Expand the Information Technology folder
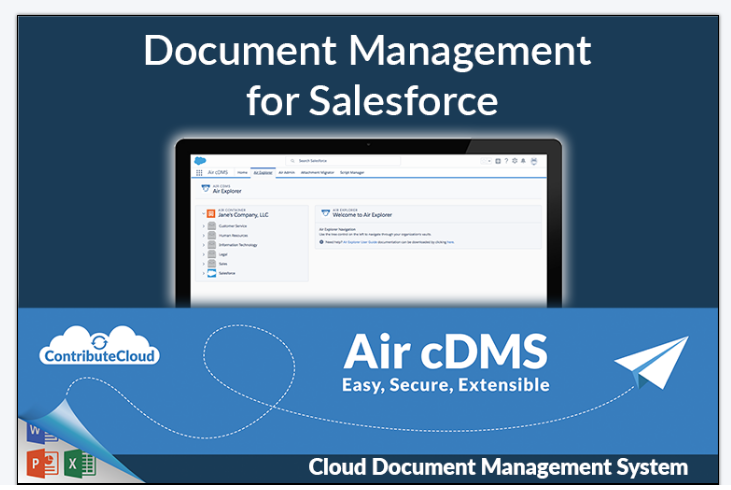The height and width of the screenshot is (490, 731). (x=203, y=245)
